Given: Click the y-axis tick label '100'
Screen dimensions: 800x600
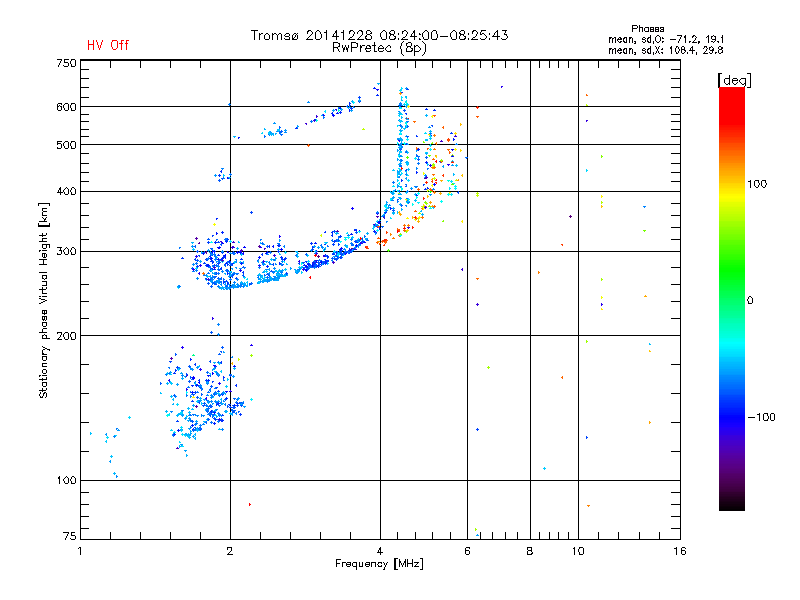Looking at the screenshot, I should click(x=66, y=481).
